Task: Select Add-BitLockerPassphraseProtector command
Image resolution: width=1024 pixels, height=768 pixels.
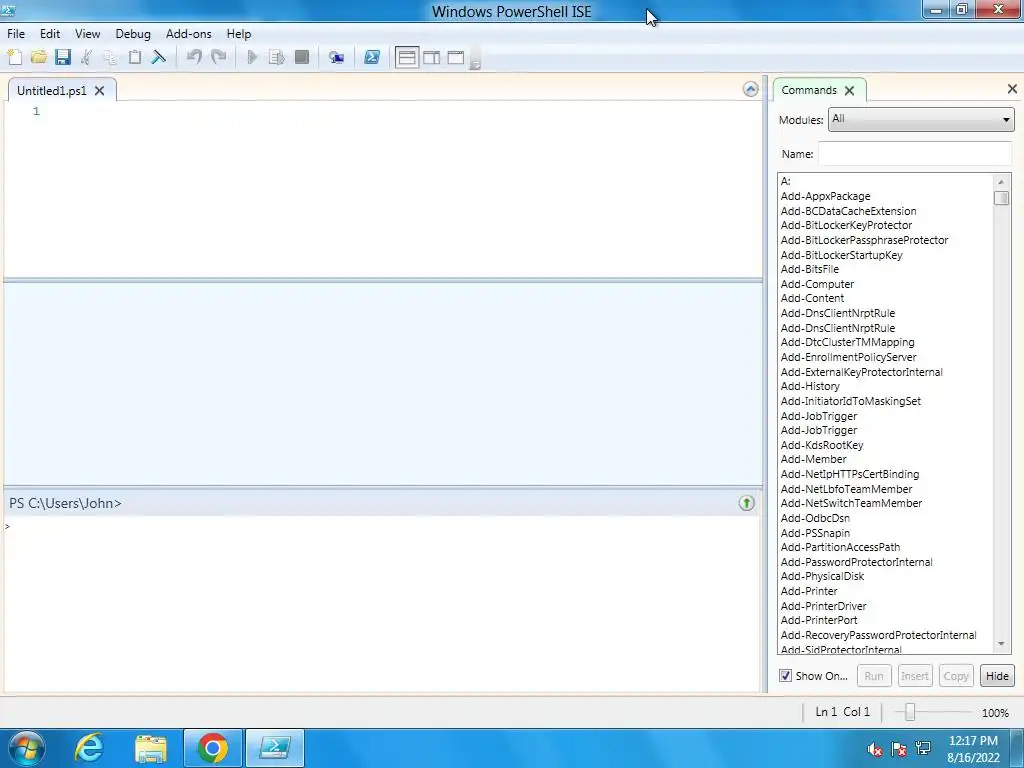Action: point(865,240)
